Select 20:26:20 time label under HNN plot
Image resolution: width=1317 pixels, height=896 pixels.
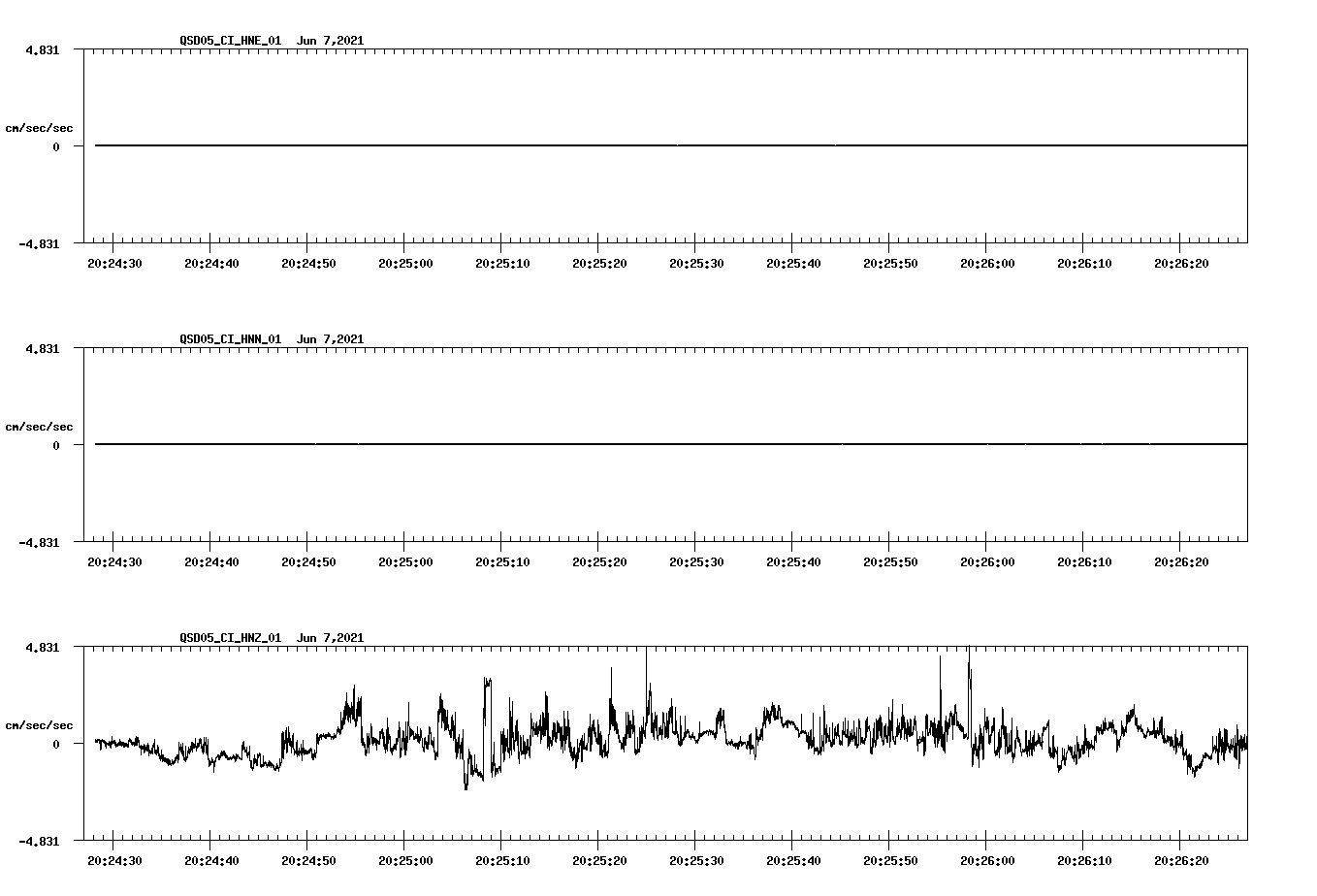point(1181,562)
